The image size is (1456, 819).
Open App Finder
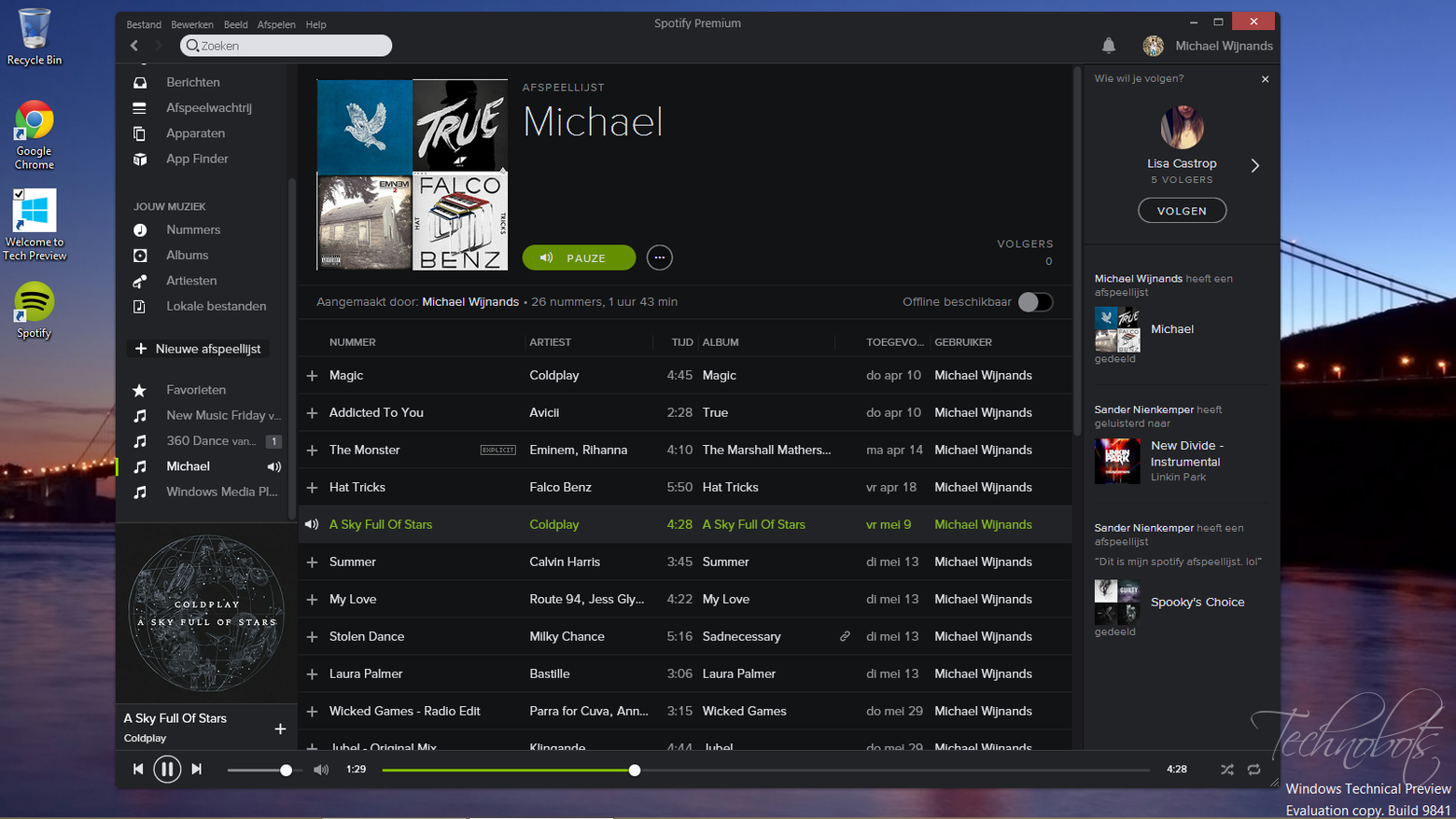197,159
